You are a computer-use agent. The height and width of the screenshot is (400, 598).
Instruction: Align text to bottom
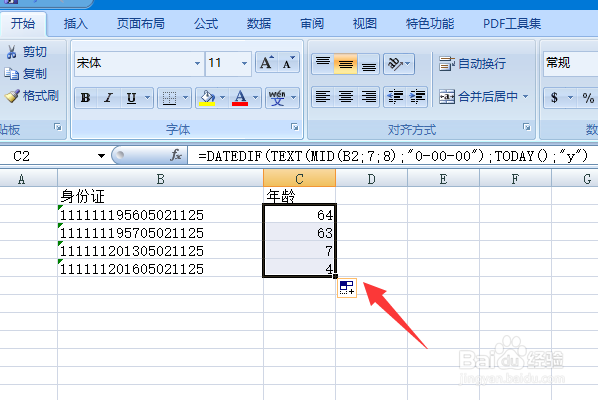(368, 64)
